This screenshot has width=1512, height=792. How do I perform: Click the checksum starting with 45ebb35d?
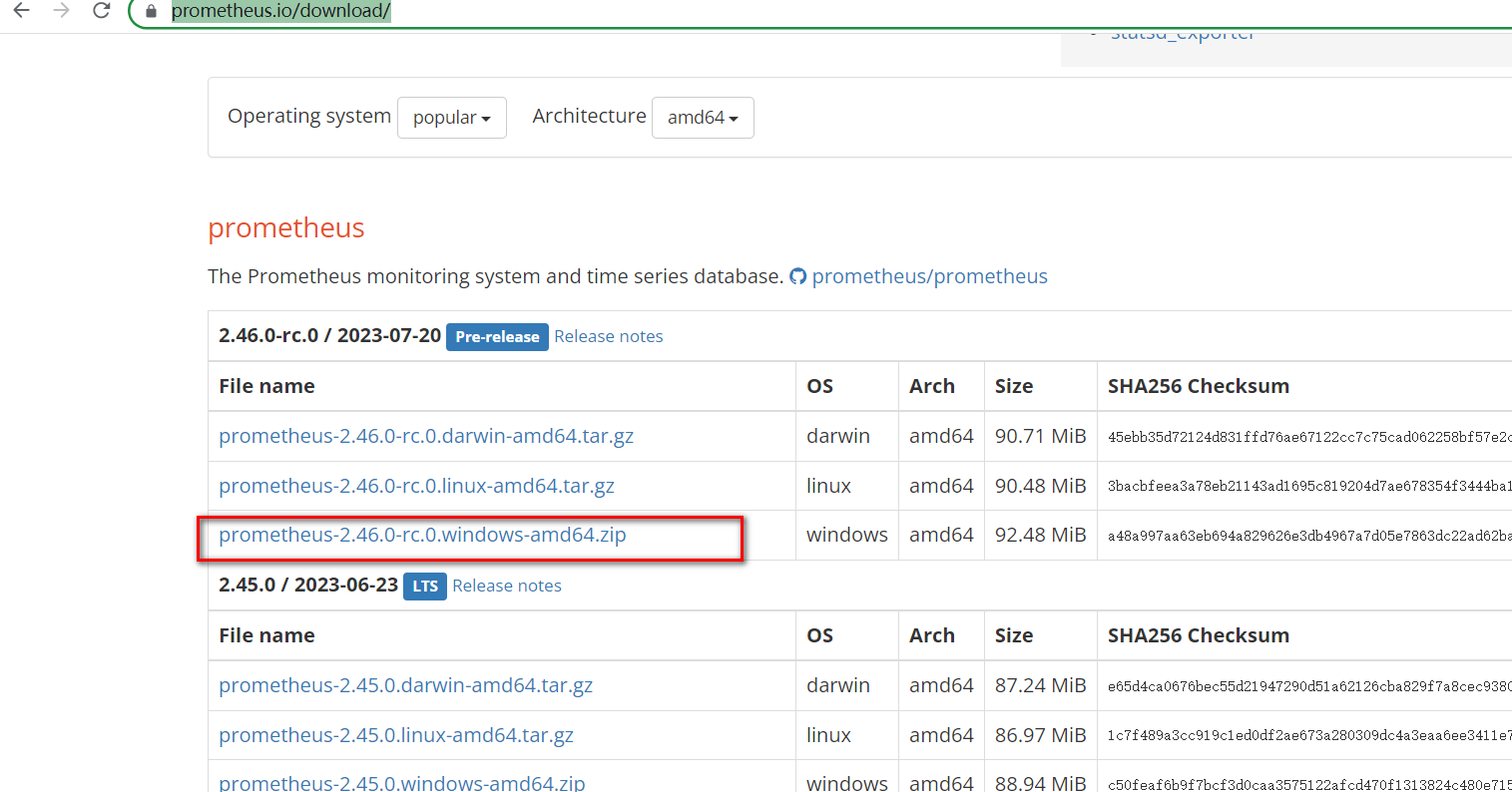(x=1309, y=437)
